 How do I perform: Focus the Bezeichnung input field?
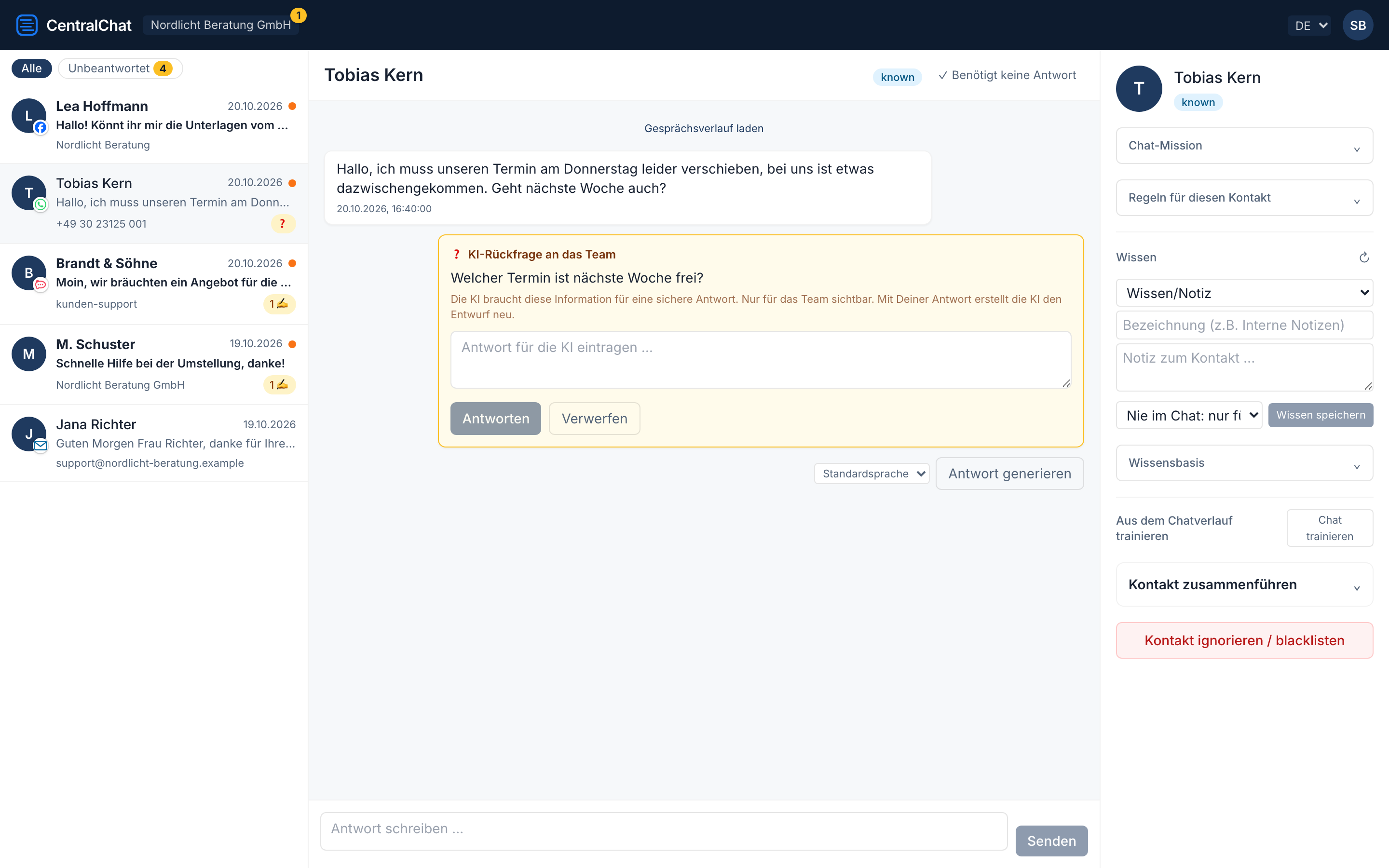[1244, 325]
